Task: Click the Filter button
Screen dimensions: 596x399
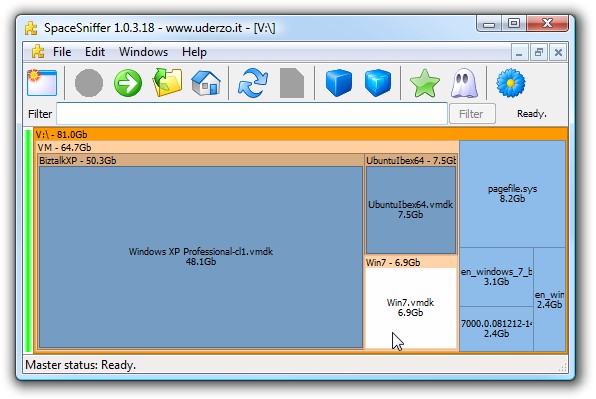Action: pyautogui.click(x=472, y=114)
